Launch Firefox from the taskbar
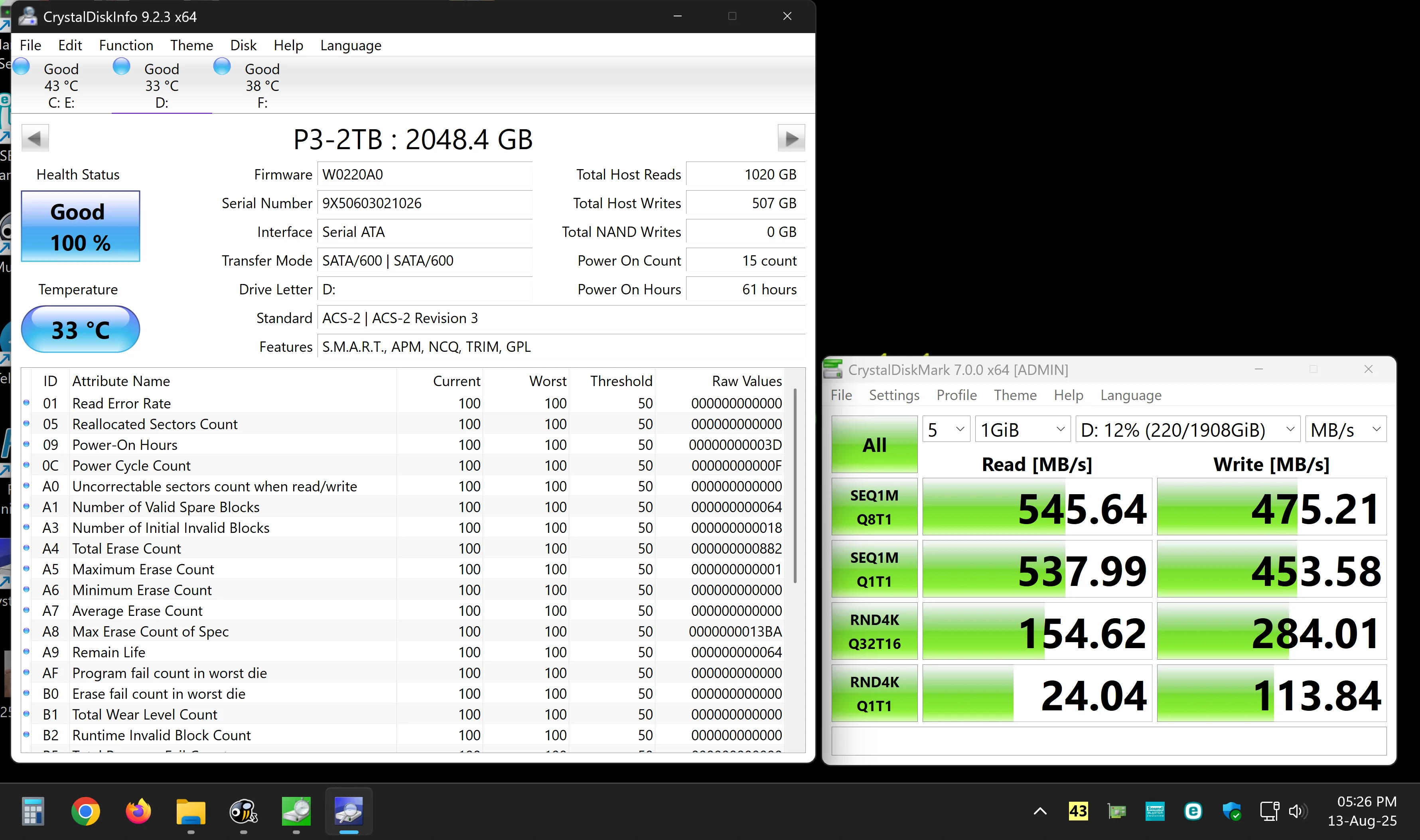1420x840 pixels. coord(138,812)
